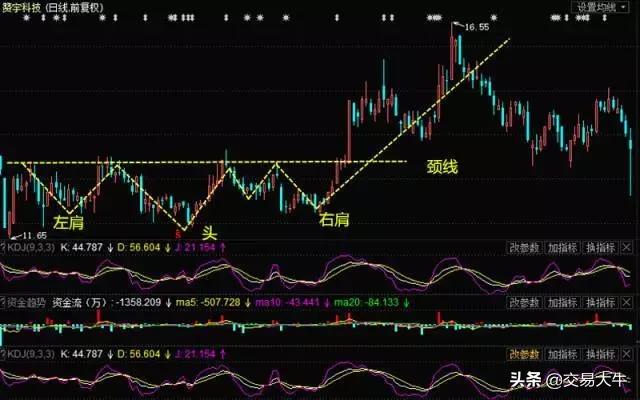The height and width of the screenshot is (400, 640).
Task: Click 加指标 in the 资金趋势 panel
Action: [x=563, y=300]
